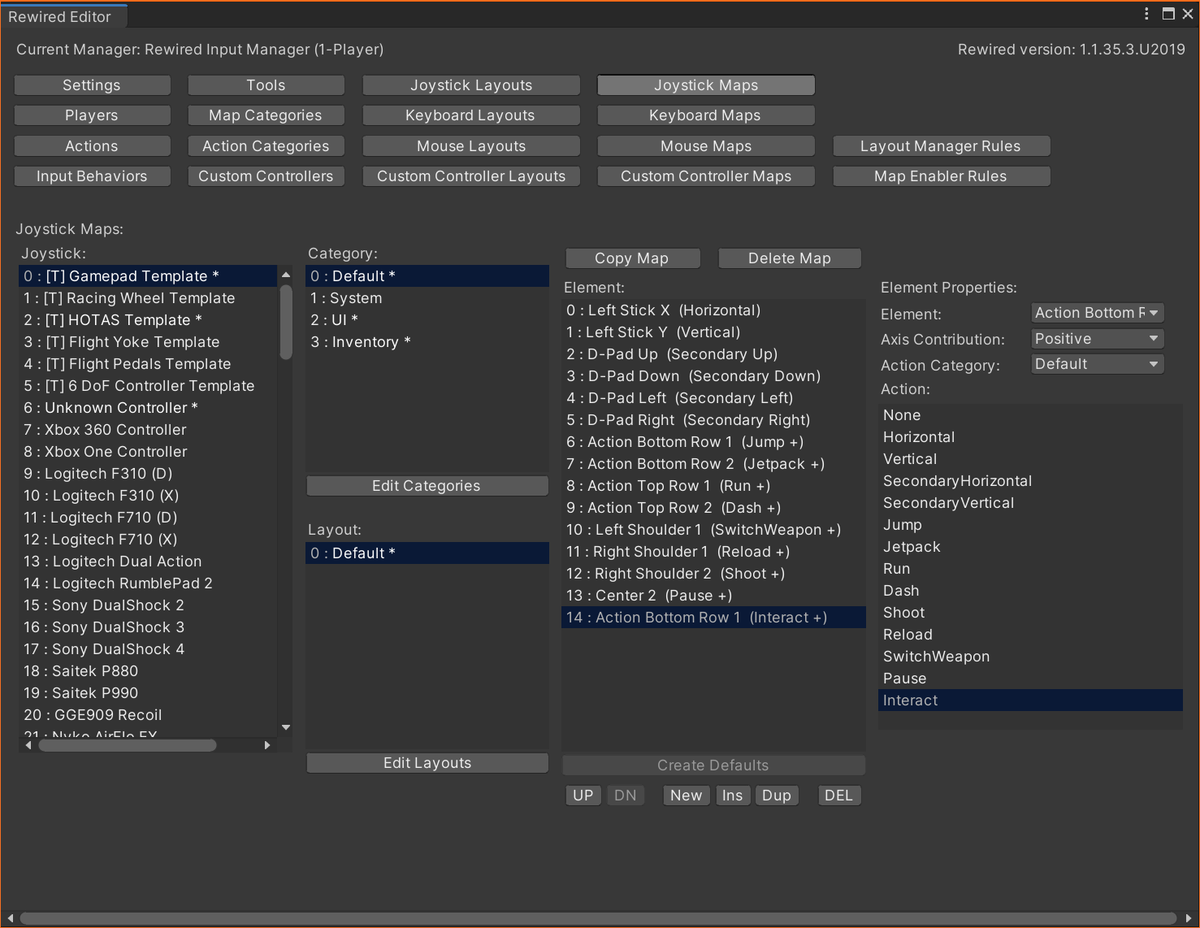
Task: Open the Actions section
Action: 92,146
